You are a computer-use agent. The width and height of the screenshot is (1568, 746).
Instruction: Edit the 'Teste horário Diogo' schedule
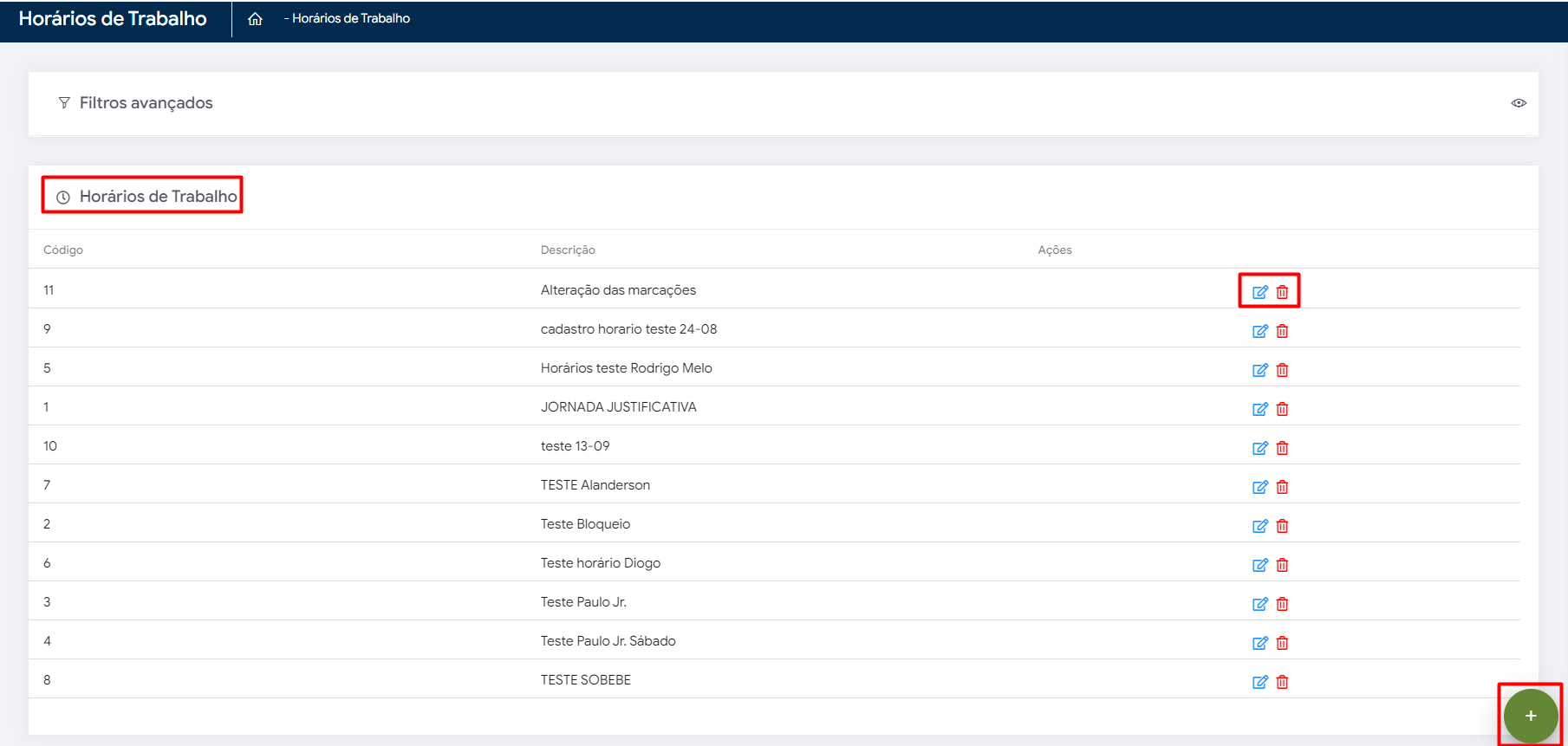coord(1259,565)
